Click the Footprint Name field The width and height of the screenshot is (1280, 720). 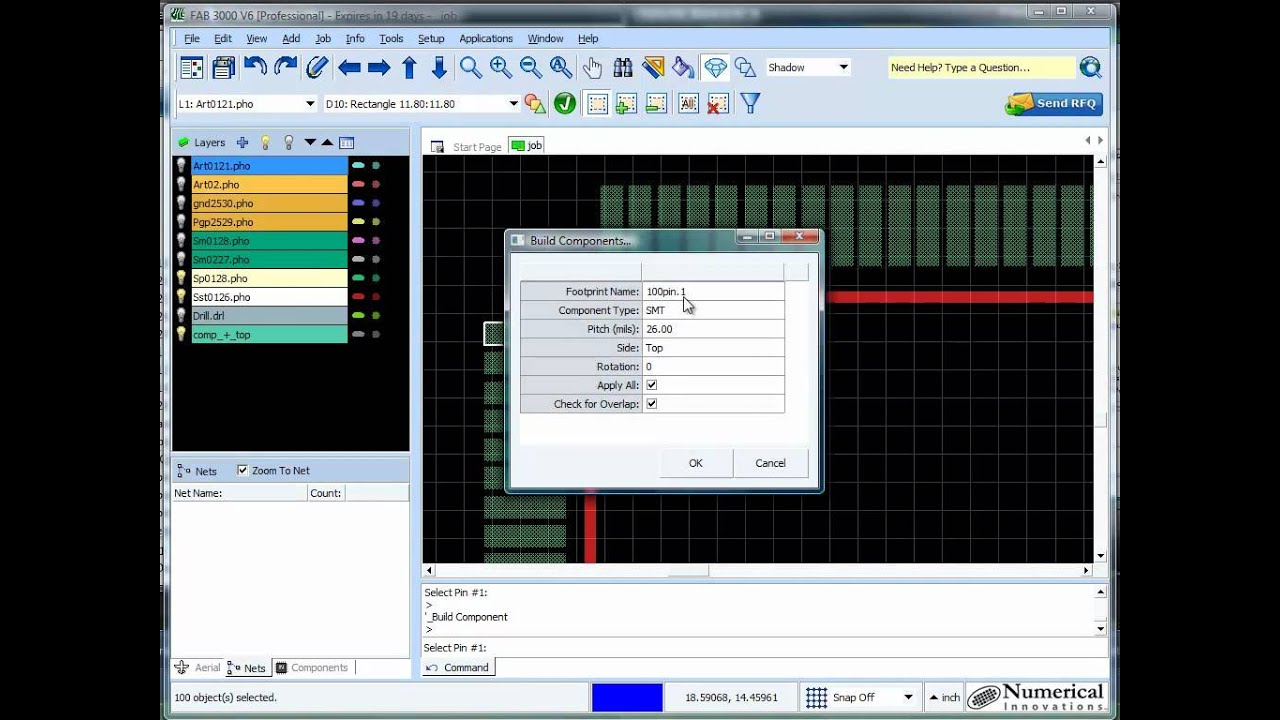pos(713,291)
